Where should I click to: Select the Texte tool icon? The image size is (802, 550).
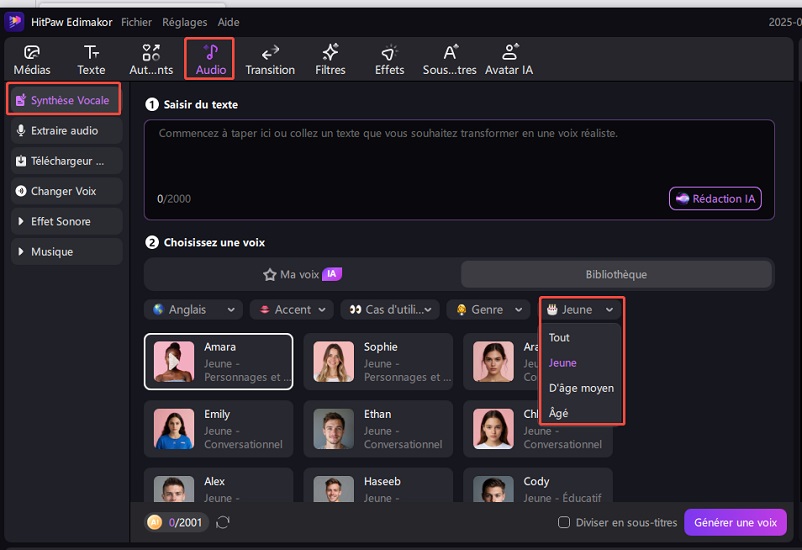pos(91,59)
